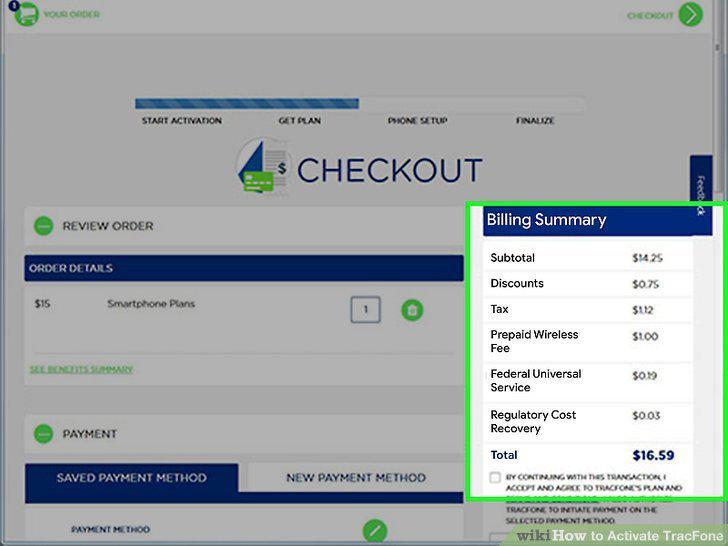Open the Your Order cart icon
728x546 pixels.
pyautogui.click(x=25, y=14)
